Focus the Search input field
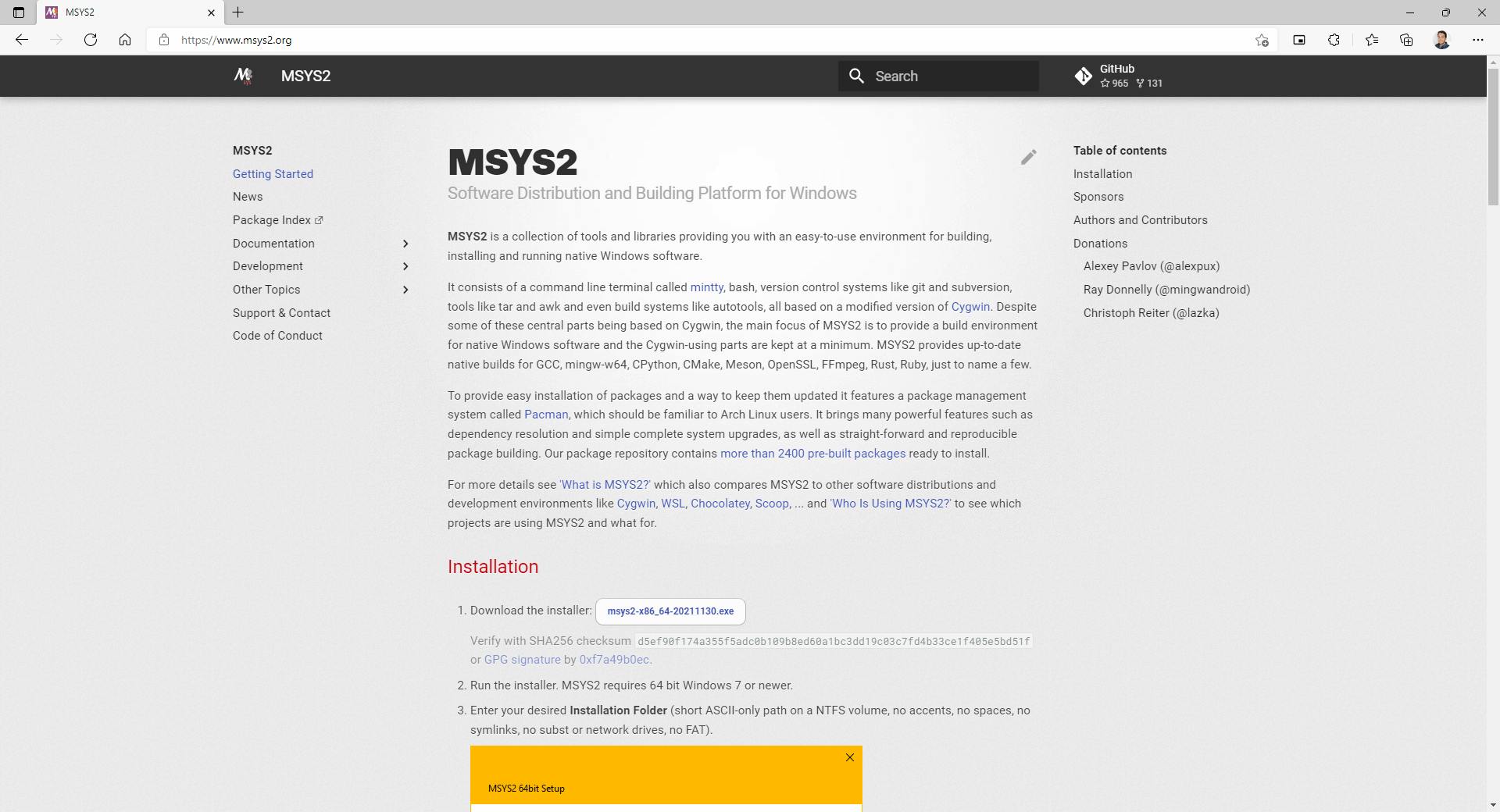 (x=938, y=76)
